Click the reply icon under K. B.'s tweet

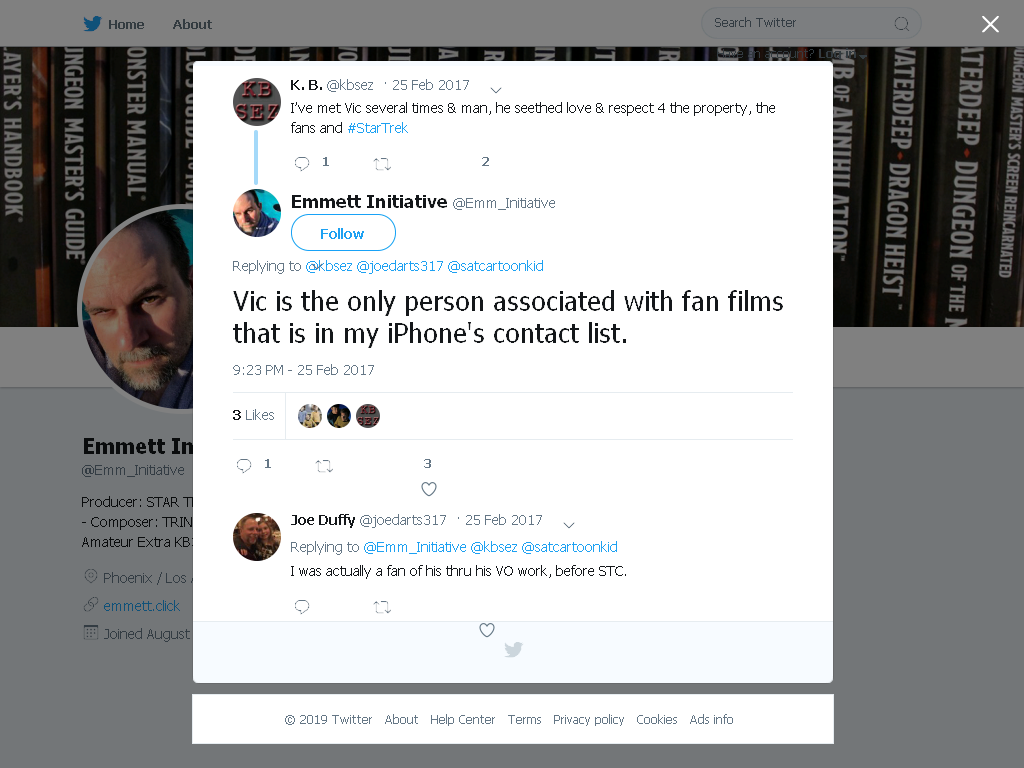pyautogui.click(x=302, y=163)
